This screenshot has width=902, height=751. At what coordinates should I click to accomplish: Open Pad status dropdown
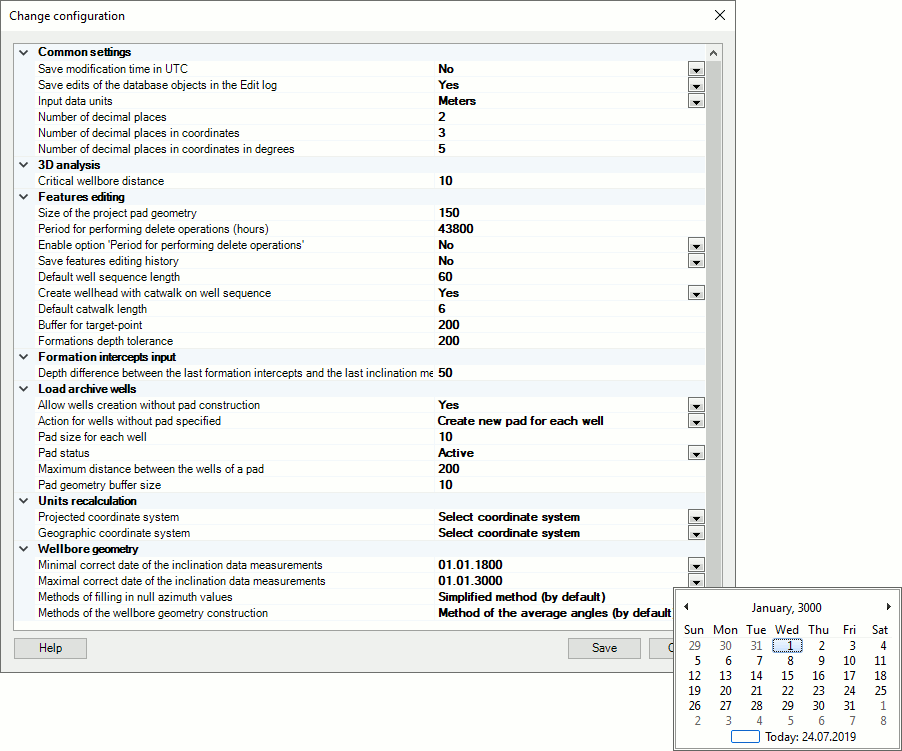click(696, 454)
